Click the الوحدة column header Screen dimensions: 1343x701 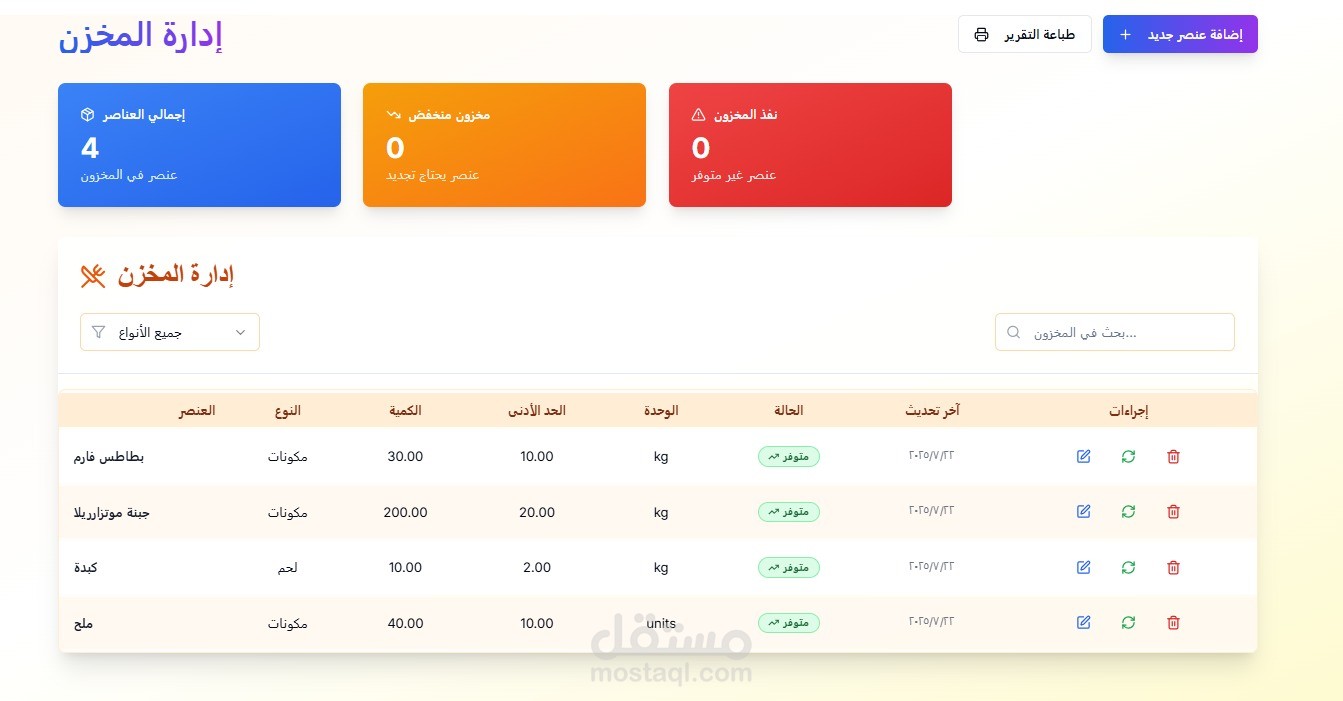click(x=661, y=411)
